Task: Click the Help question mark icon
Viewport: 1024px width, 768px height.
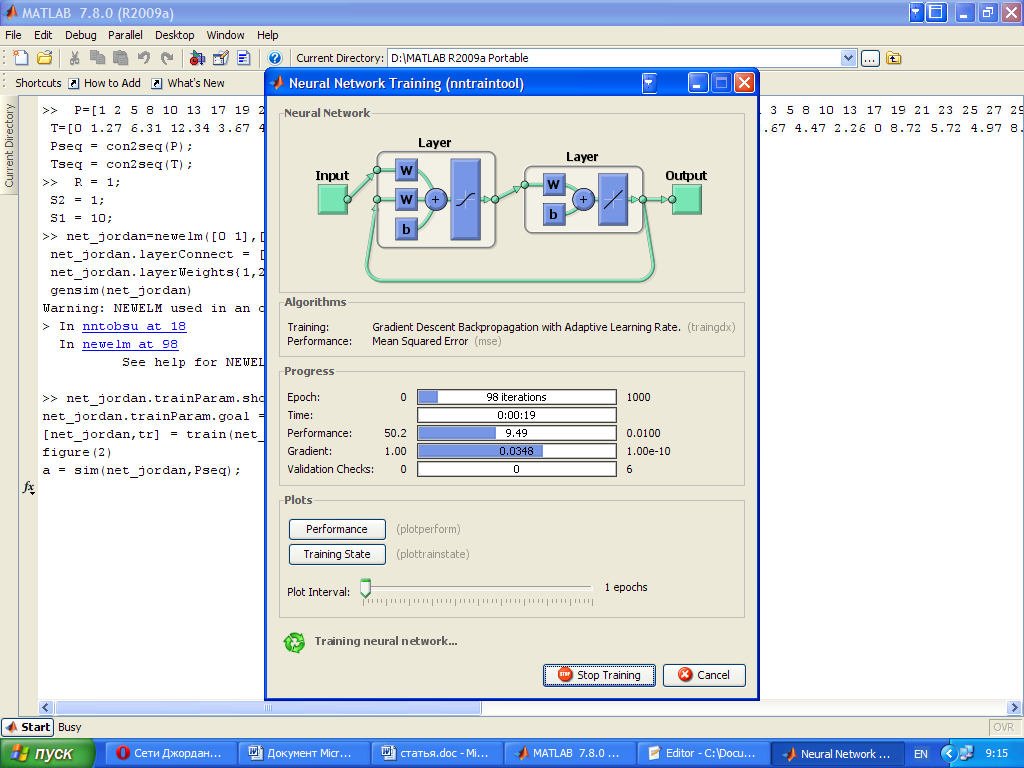Action: (x=275, y=57)
